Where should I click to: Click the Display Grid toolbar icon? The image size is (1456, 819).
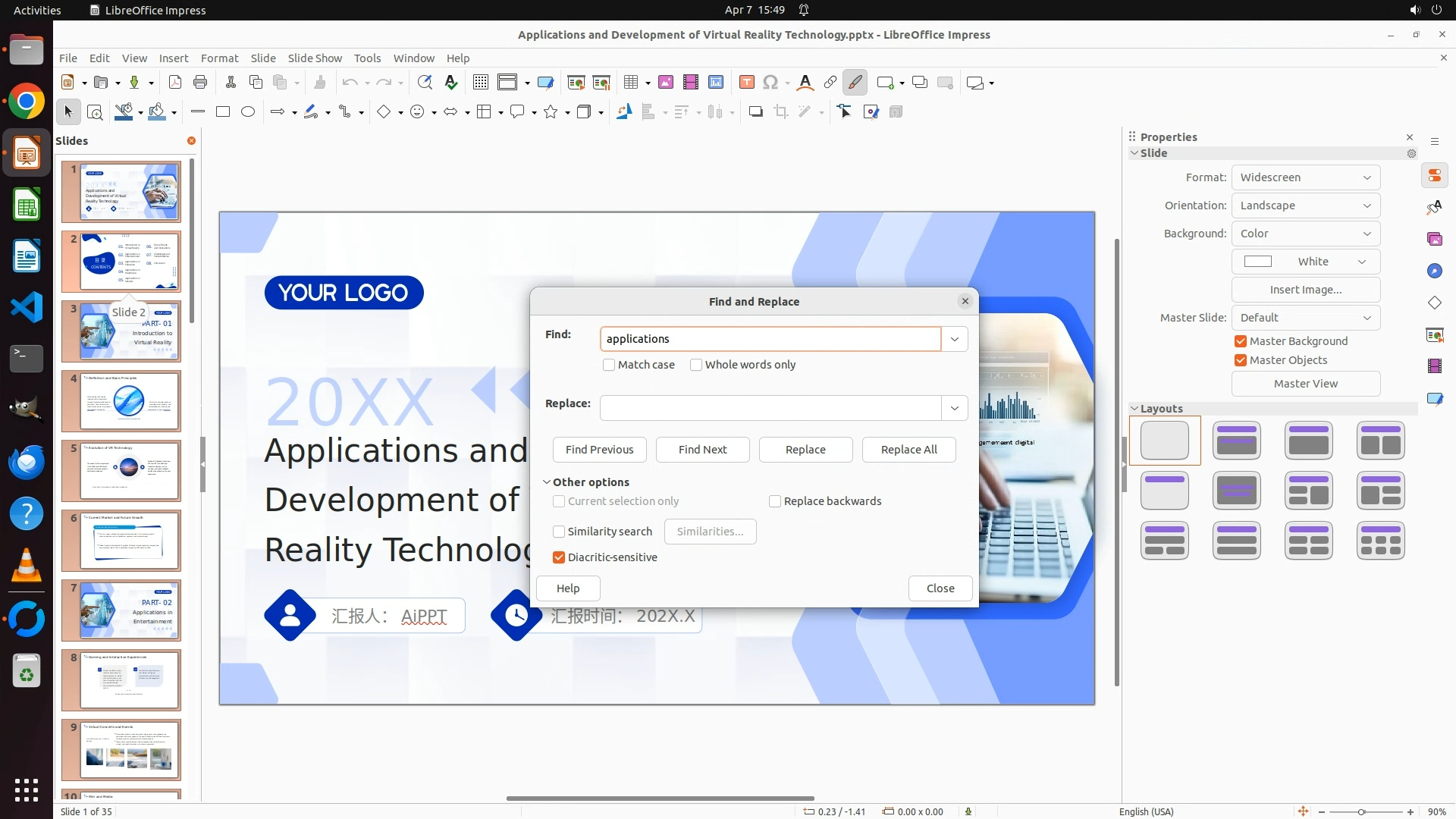(480, 83)
